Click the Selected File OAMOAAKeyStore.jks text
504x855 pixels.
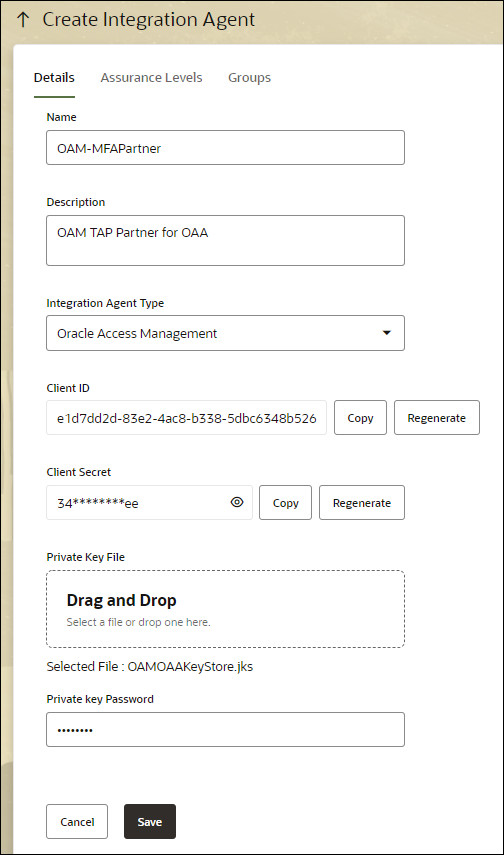click(x=149, y=666)
